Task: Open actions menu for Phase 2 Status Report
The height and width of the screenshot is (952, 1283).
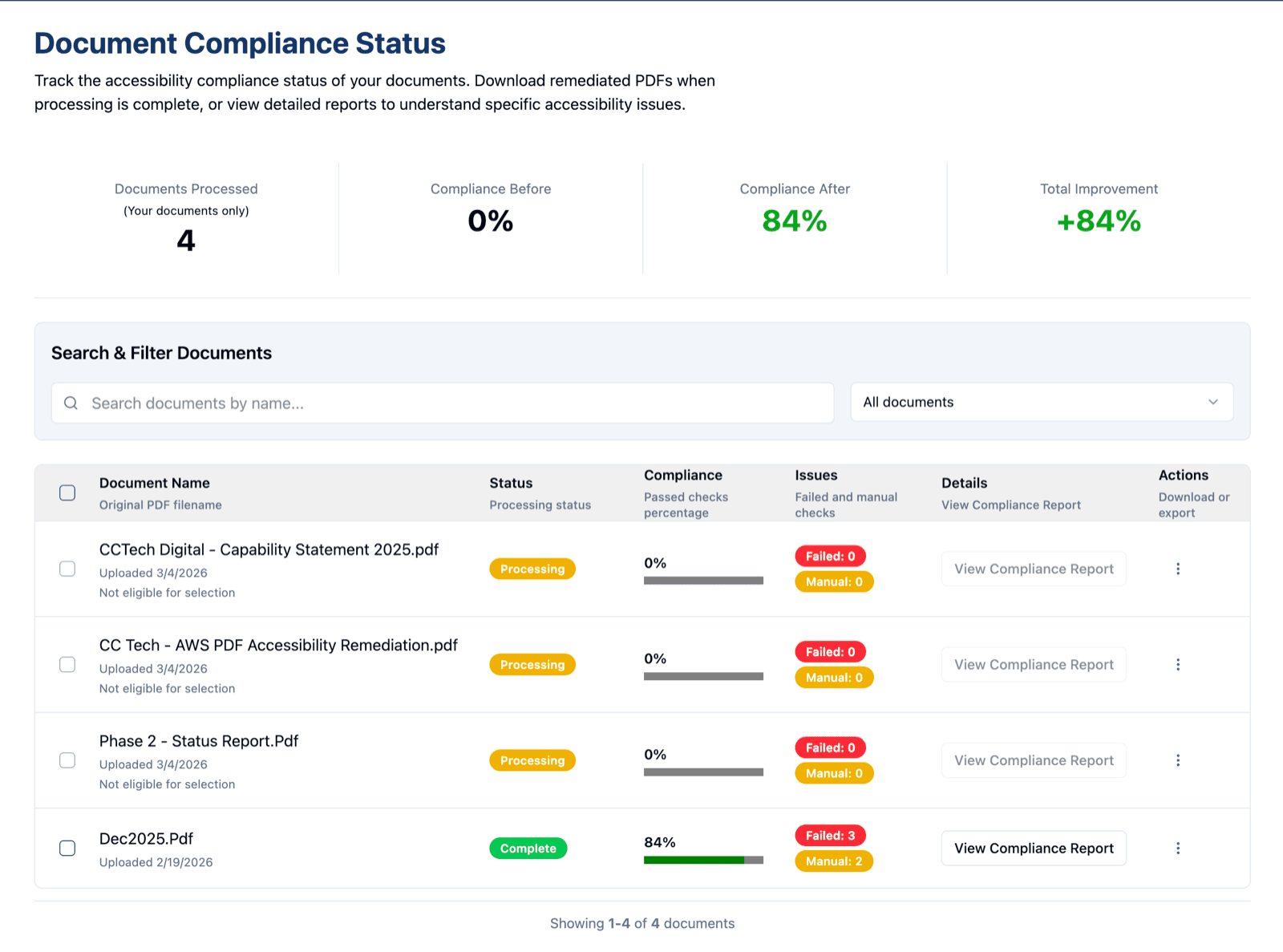Action: [1178, 760]
